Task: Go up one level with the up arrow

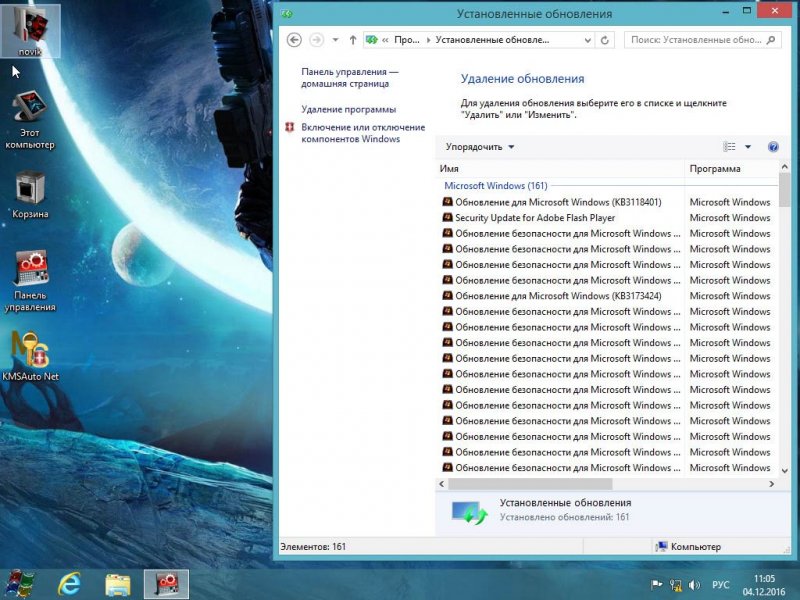Action: click(x=353, y=40)
